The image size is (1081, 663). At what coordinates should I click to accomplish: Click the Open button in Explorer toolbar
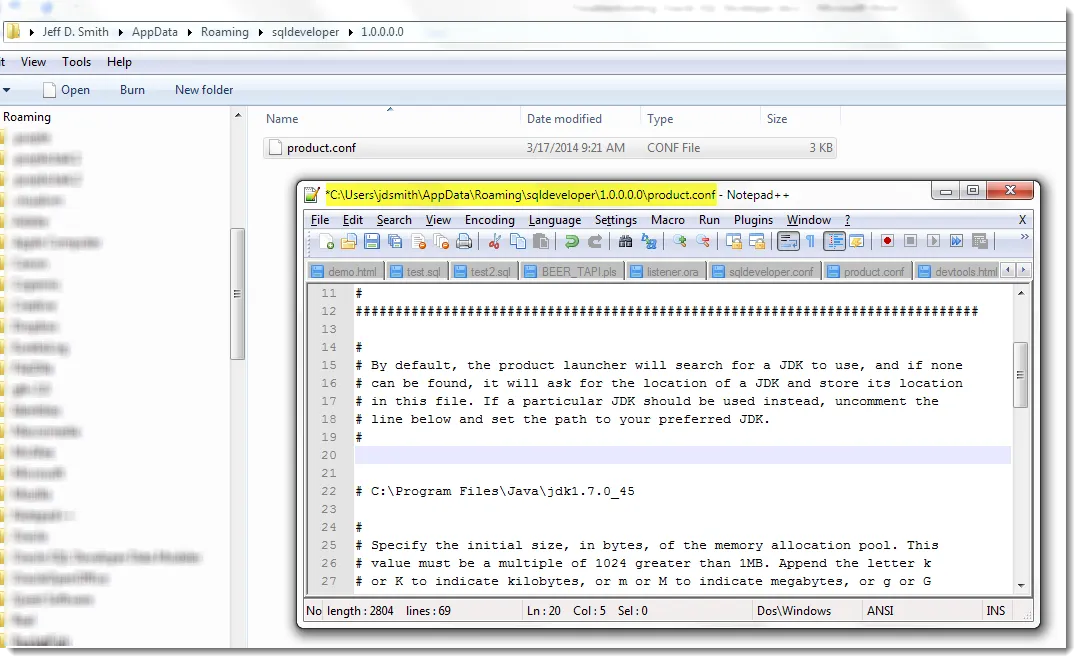point(66,90)
